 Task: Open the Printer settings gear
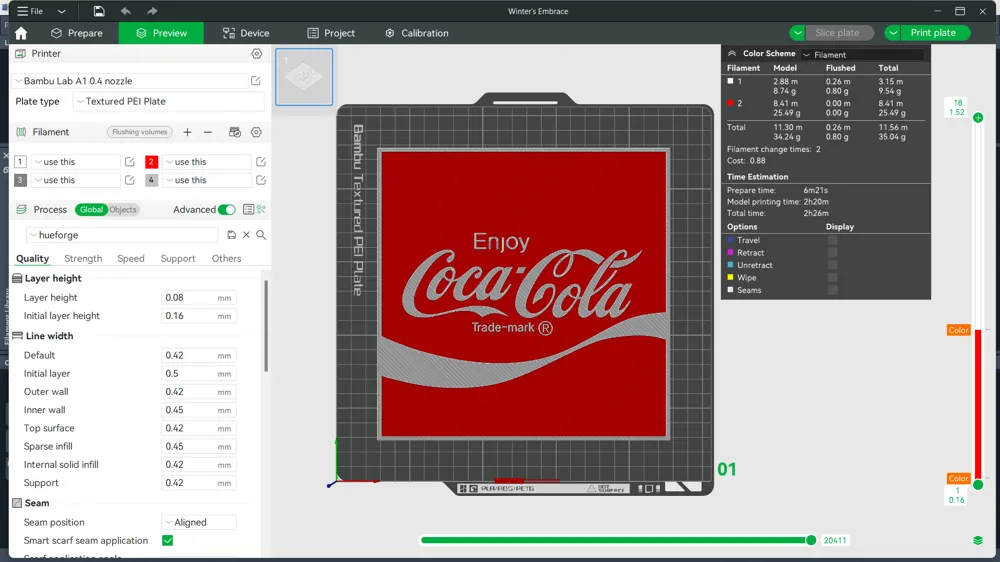coord(256,54)
